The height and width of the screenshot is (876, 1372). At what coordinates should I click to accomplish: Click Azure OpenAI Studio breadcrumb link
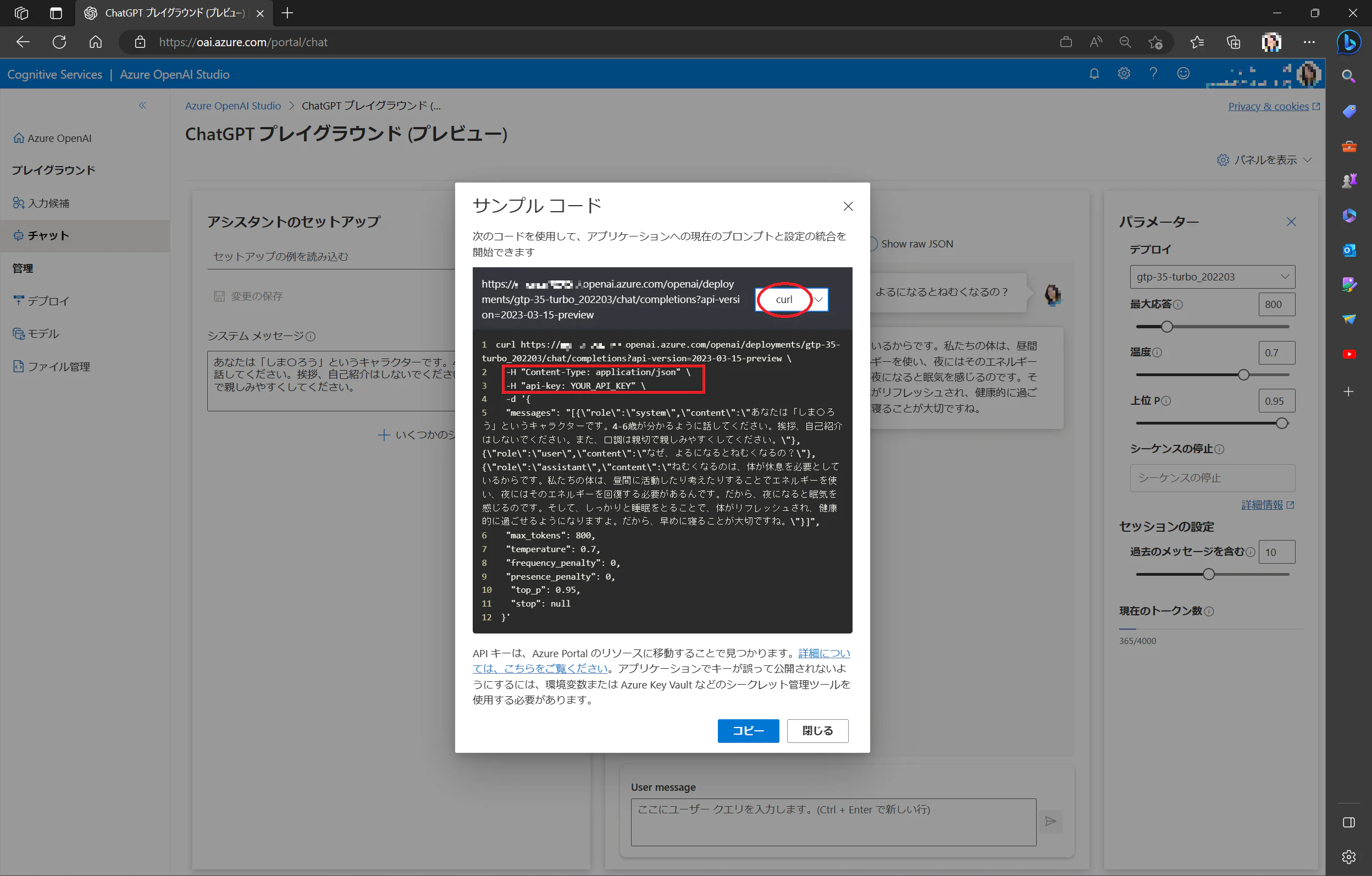pyautogui.click(x=233, y=106)
